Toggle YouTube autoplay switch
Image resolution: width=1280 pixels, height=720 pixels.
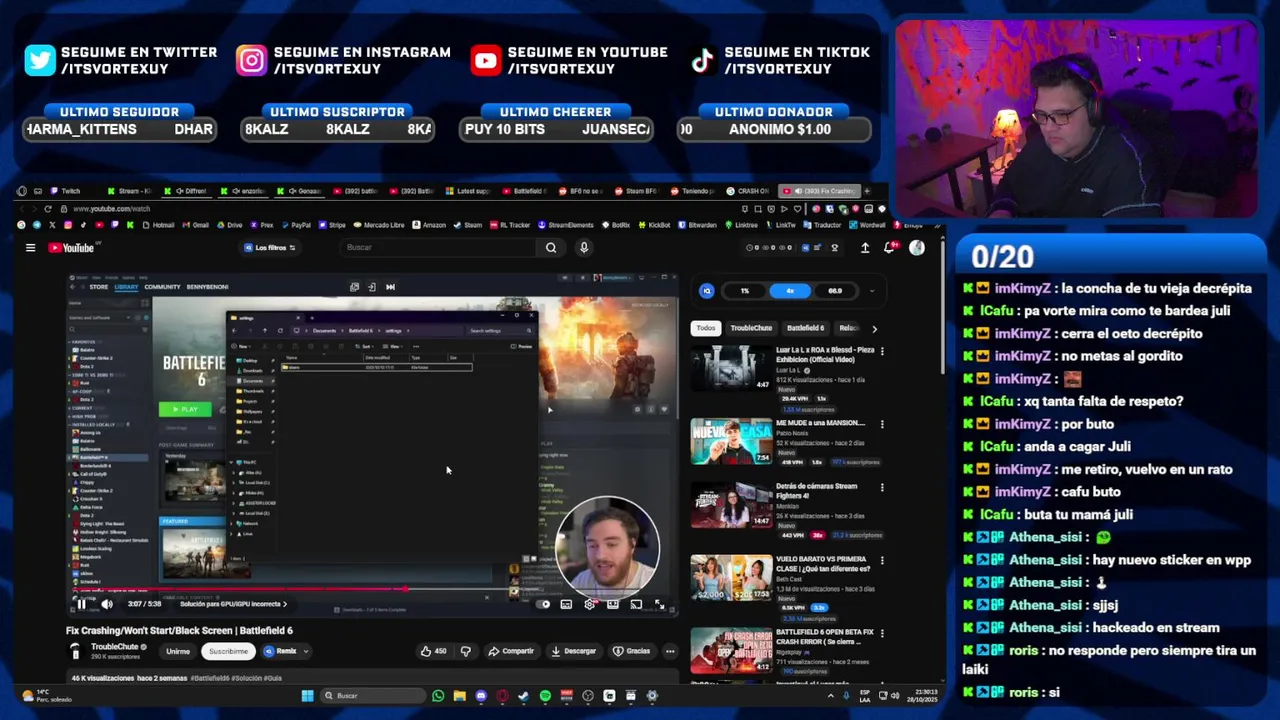(543, 604)
